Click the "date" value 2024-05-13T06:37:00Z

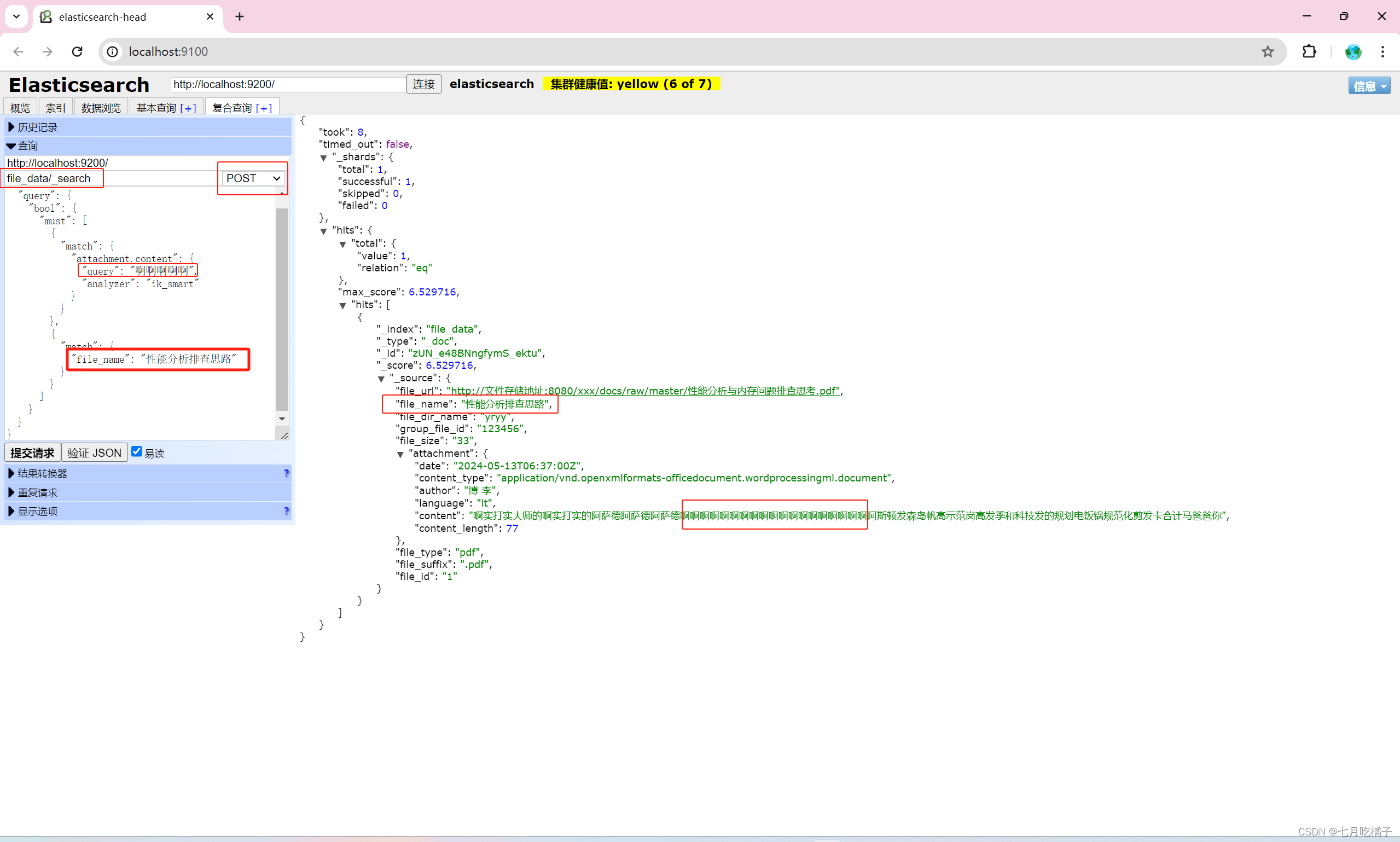[x=517, y=466]
